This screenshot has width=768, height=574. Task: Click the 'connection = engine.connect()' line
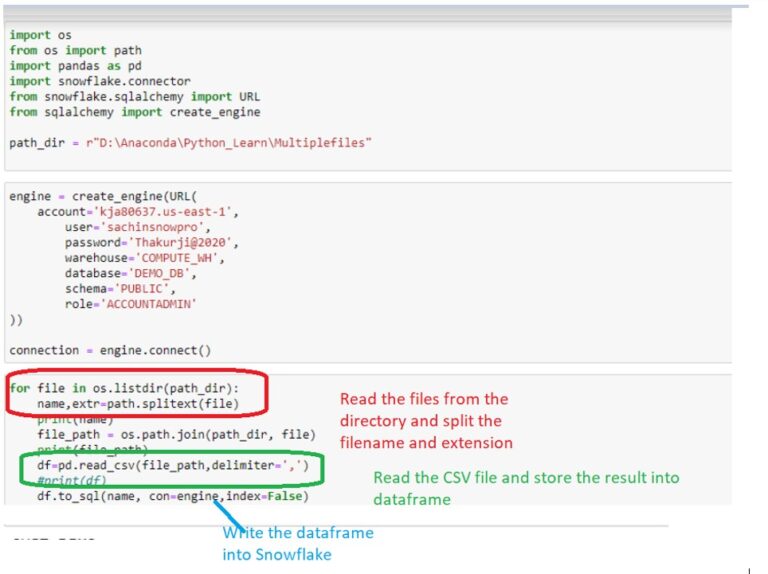click(110, 350)
